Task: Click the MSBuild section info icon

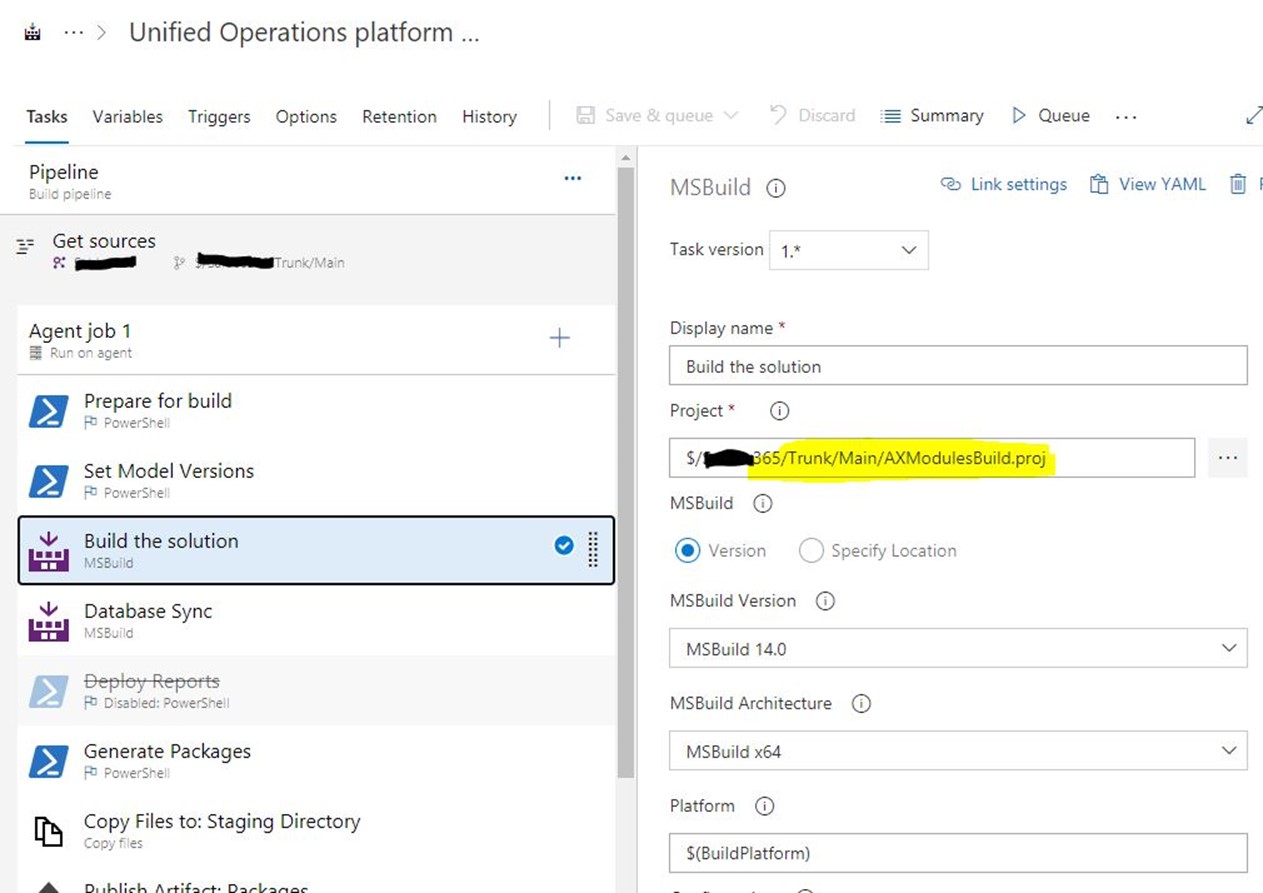Action: tap(762, 504)
